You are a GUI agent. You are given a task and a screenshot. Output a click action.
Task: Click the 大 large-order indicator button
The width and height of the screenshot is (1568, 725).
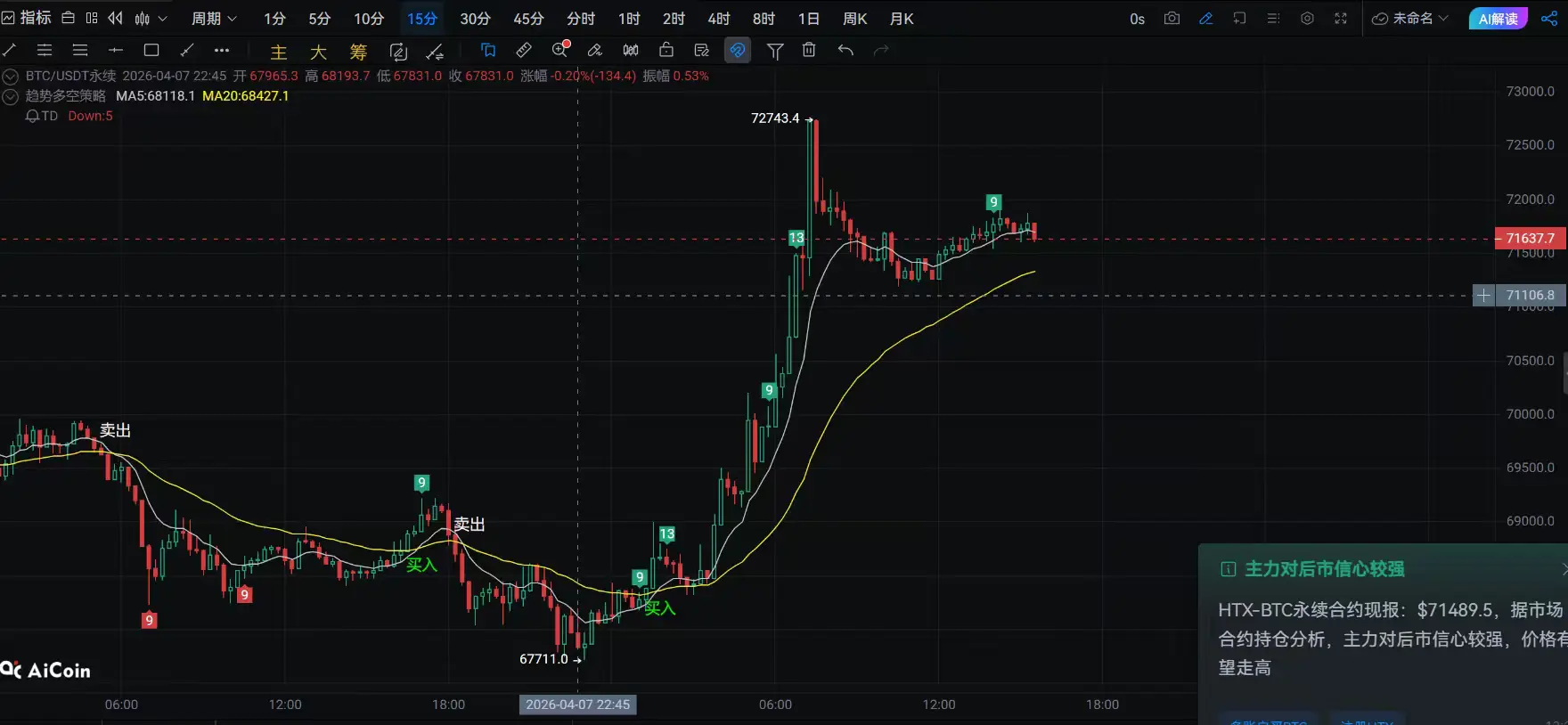(318, 52)
